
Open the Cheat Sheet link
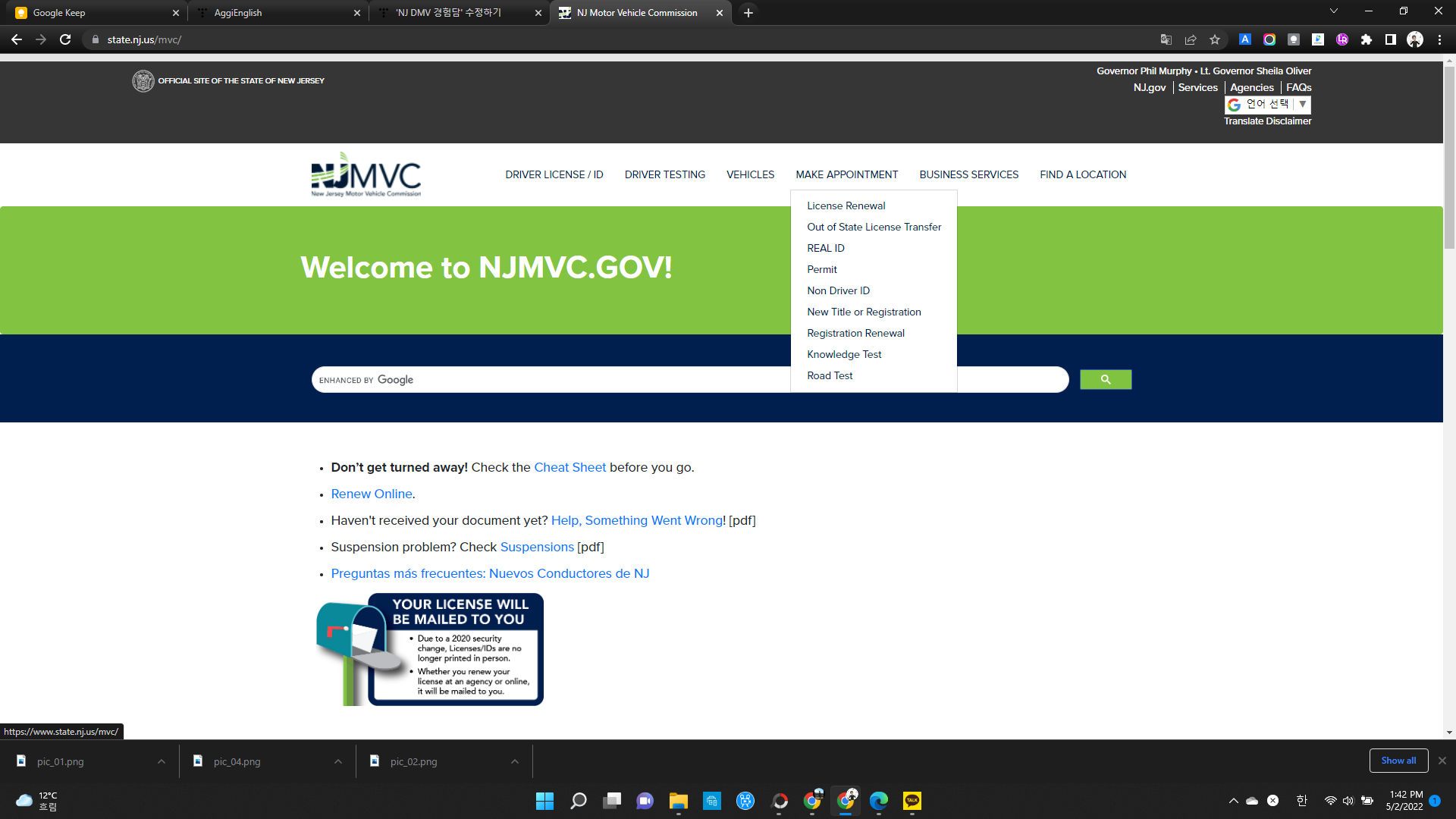pyautogui.click(x=570, y=467)
